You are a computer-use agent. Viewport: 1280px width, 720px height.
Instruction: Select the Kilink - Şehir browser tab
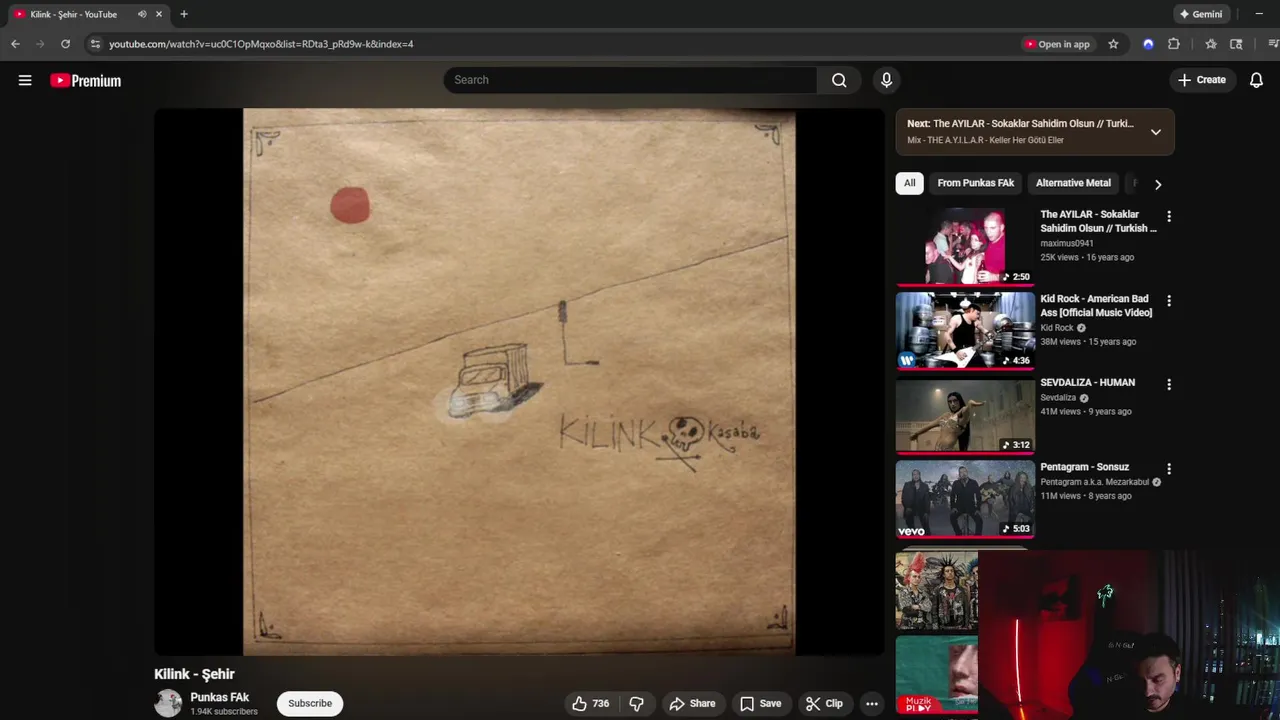[x=86, y=14]
